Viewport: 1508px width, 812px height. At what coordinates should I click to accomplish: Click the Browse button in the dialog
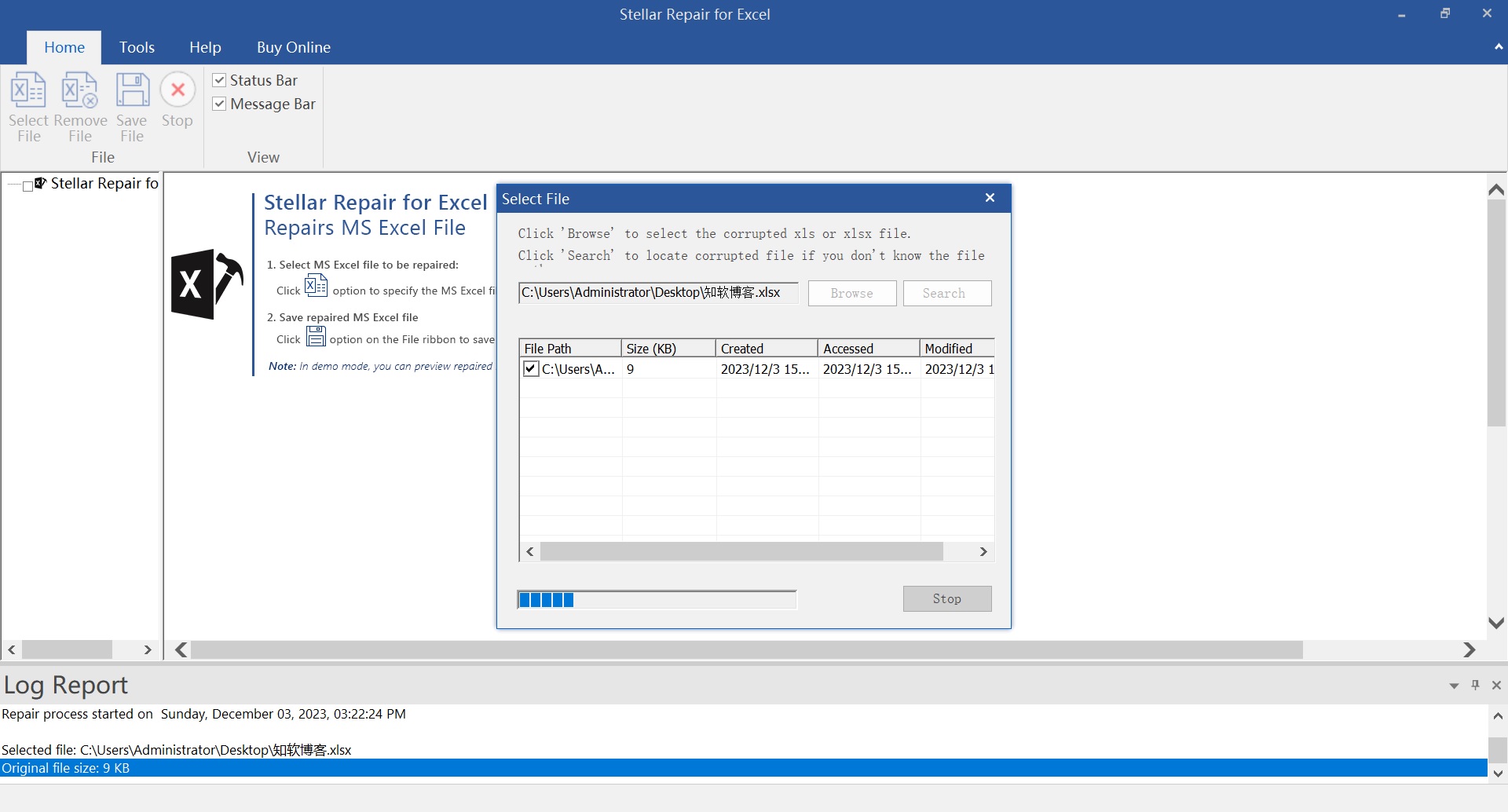pos(852,293)
